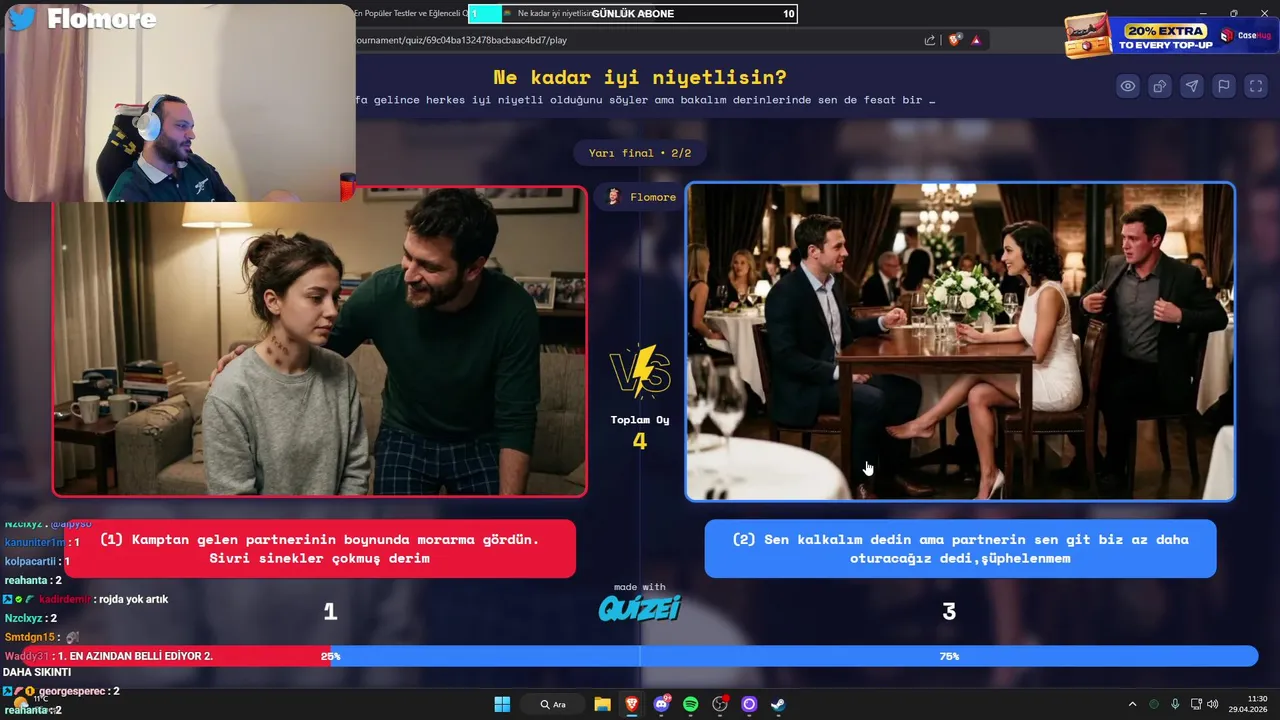Click the flag report icon
The image size is (1280, 720).
coord(1224,86)
